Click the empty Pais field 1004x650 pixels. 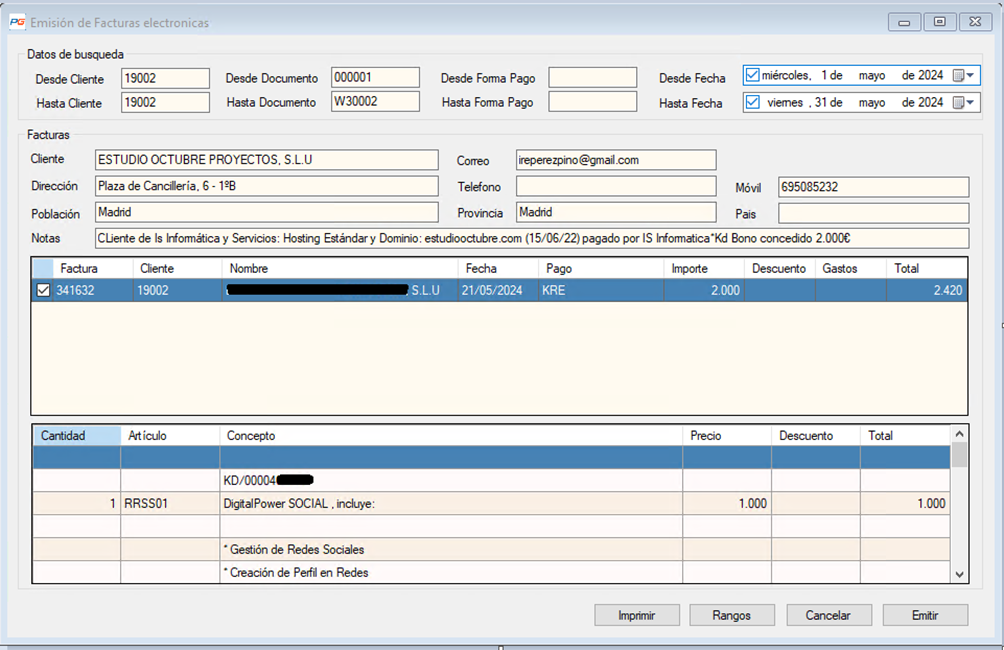tap(873, 213)
